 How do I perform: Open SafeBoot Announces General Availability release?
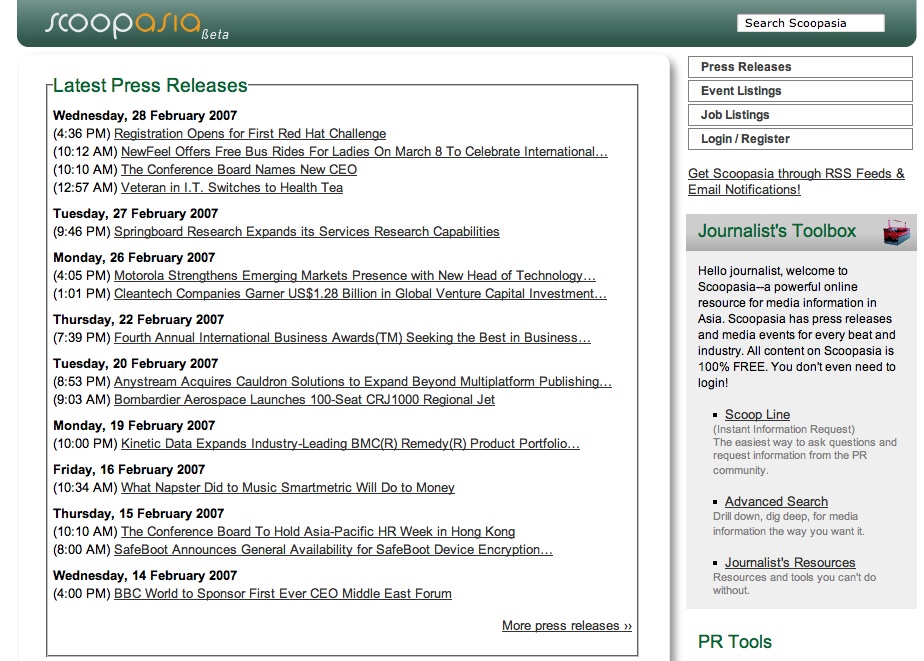(x=334, y=550)
